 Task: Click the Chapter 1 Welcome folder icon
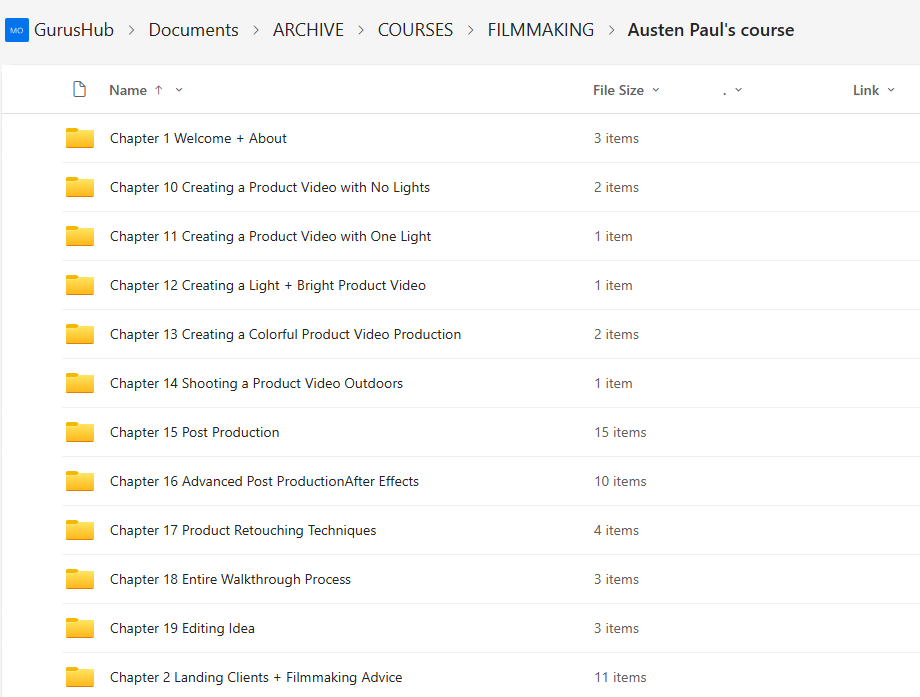[x=80, y=138]
